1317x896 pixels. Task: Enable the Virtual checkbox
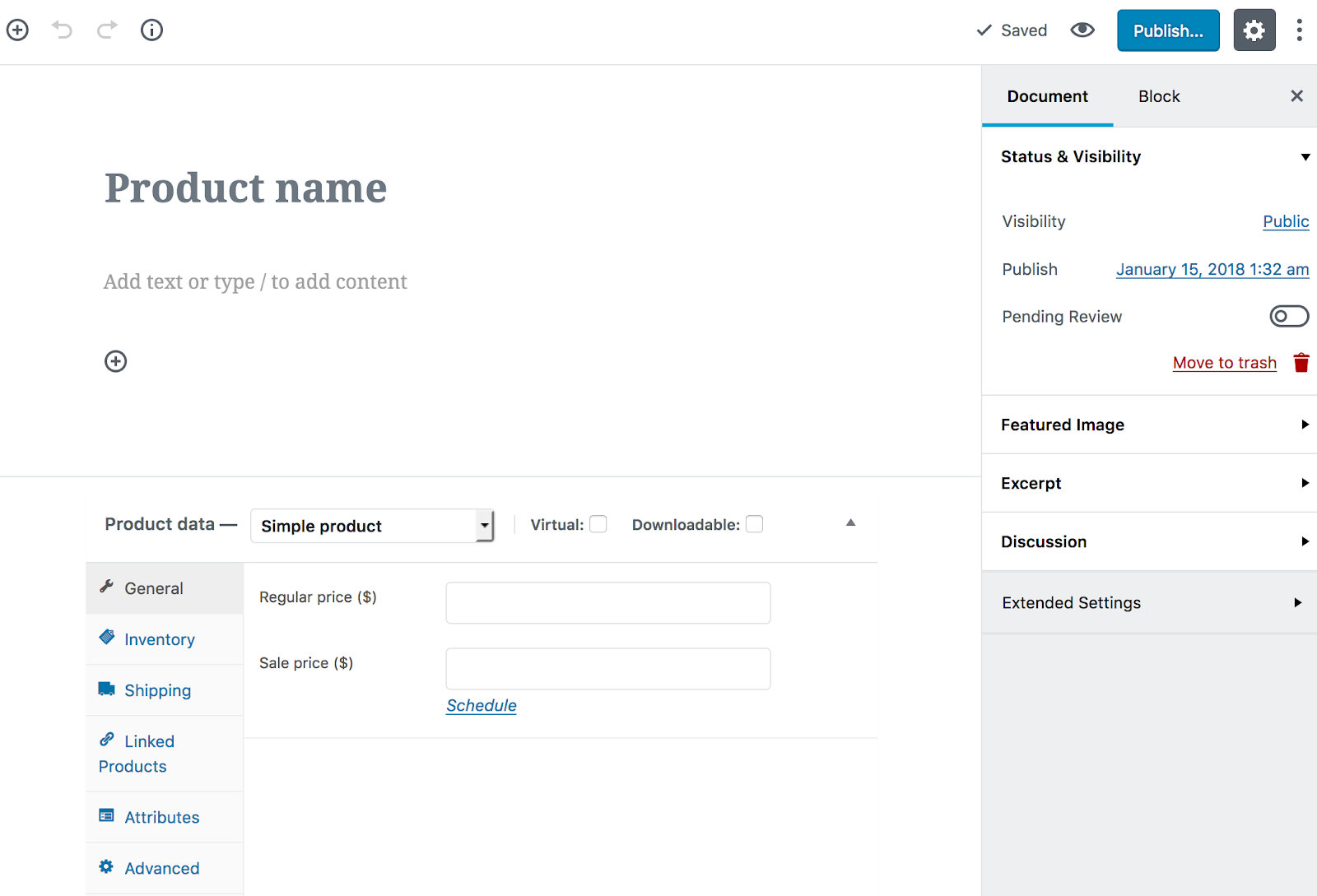click(x=598, y=524)
